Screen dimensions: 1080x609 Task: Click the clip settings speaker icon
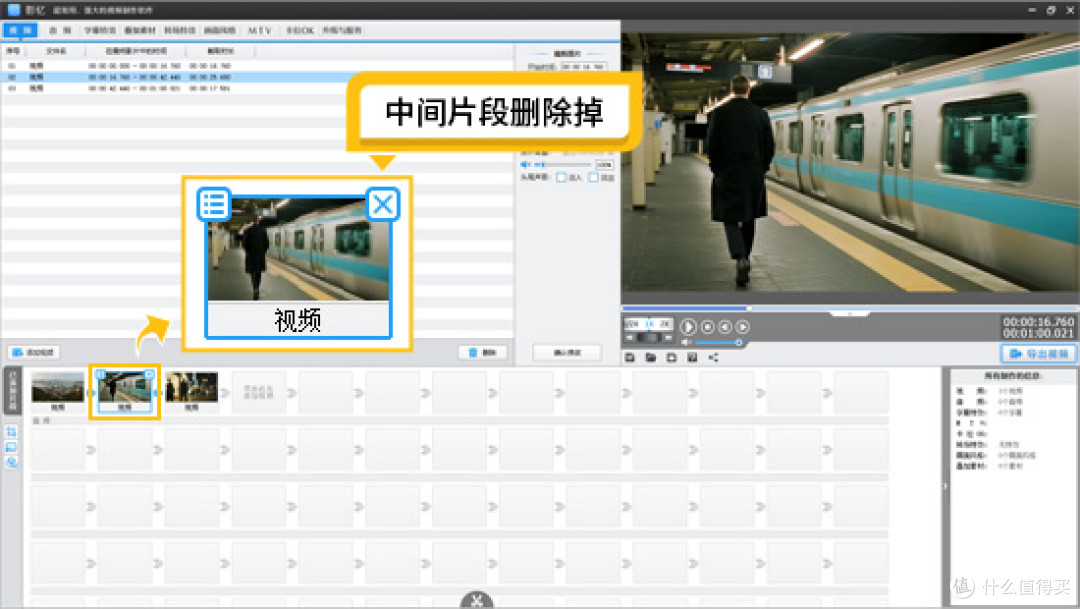point(526,165)
